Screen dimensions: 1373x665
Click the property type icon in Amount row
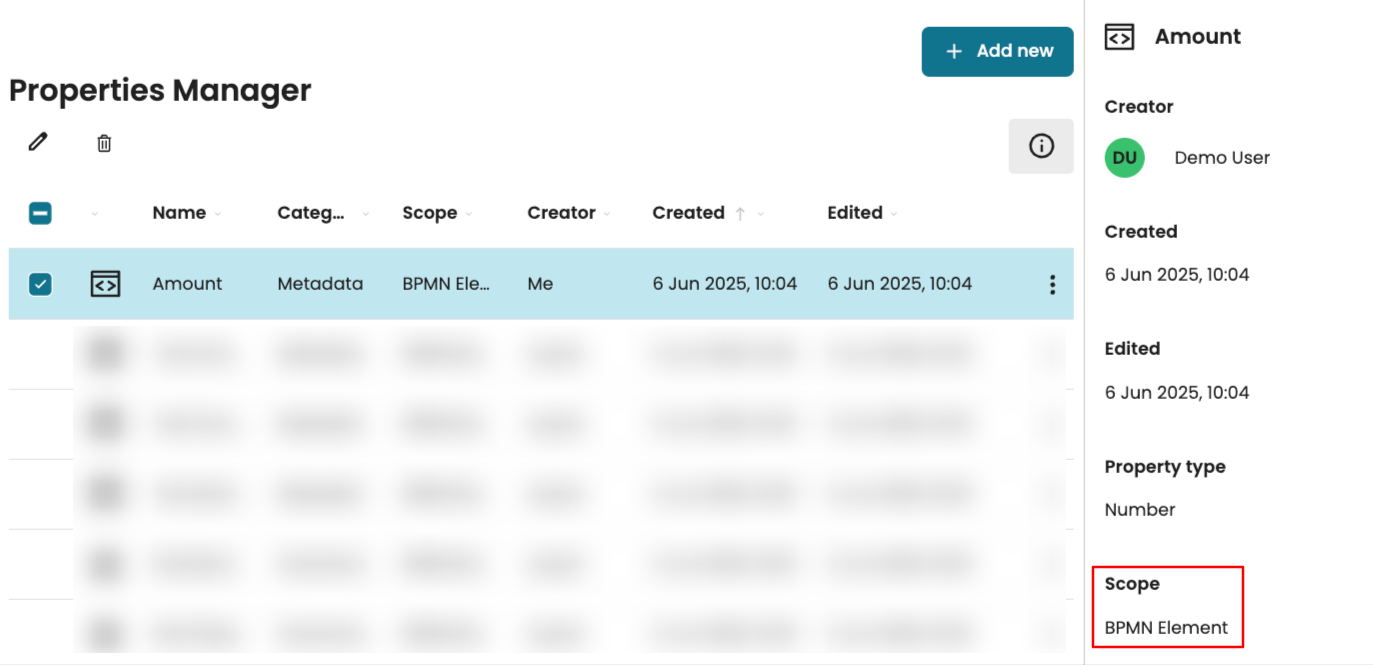pyautogui.click(x=105, y=284)
